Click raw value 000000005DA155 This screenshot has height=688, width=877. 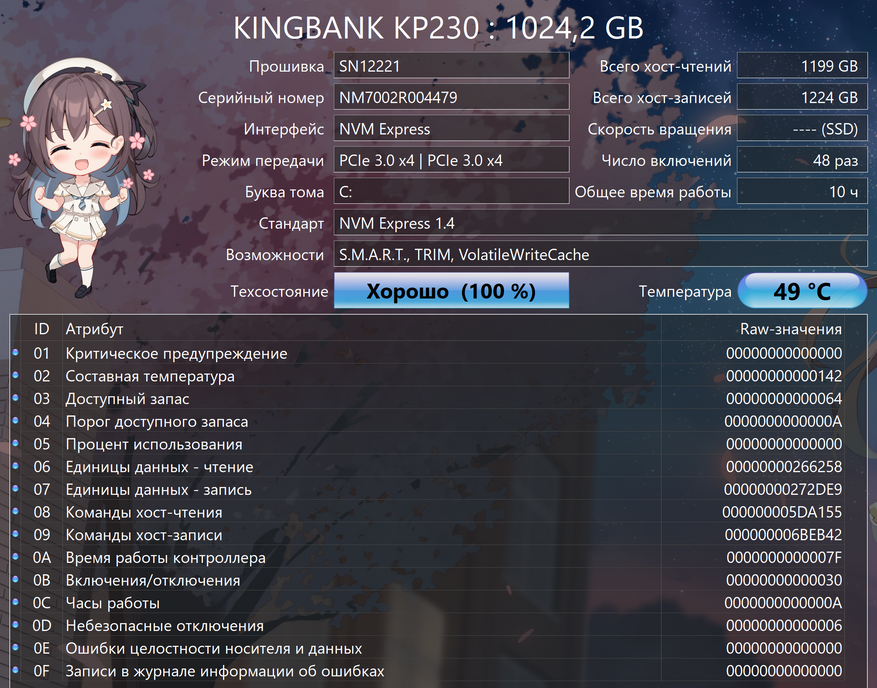pyautogui.click(x=782, y=512)
